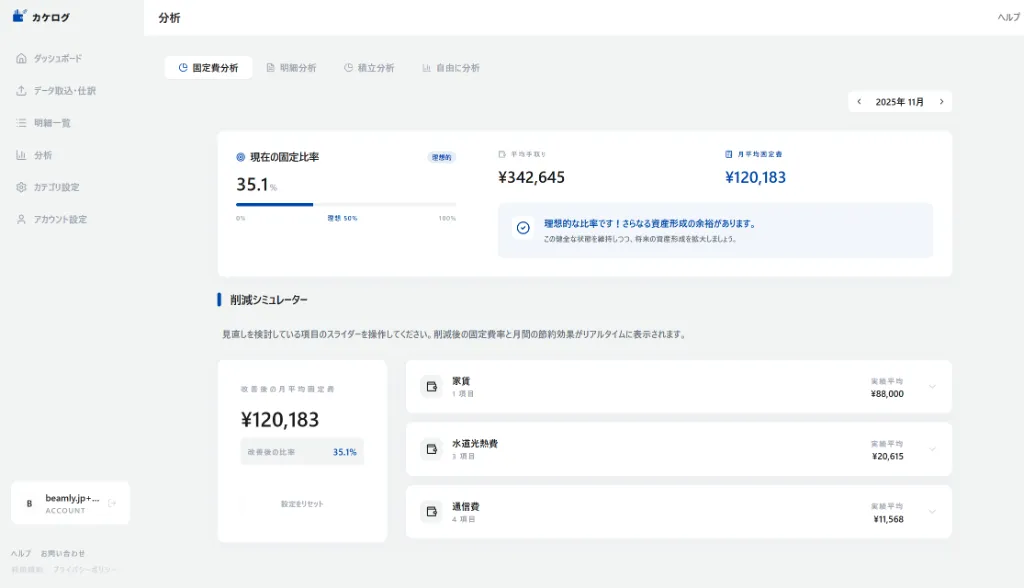Expand the 家賃 row chevron
Image resolution: width=1024 pixels, height=588 pixels.
tap(933, 387)
